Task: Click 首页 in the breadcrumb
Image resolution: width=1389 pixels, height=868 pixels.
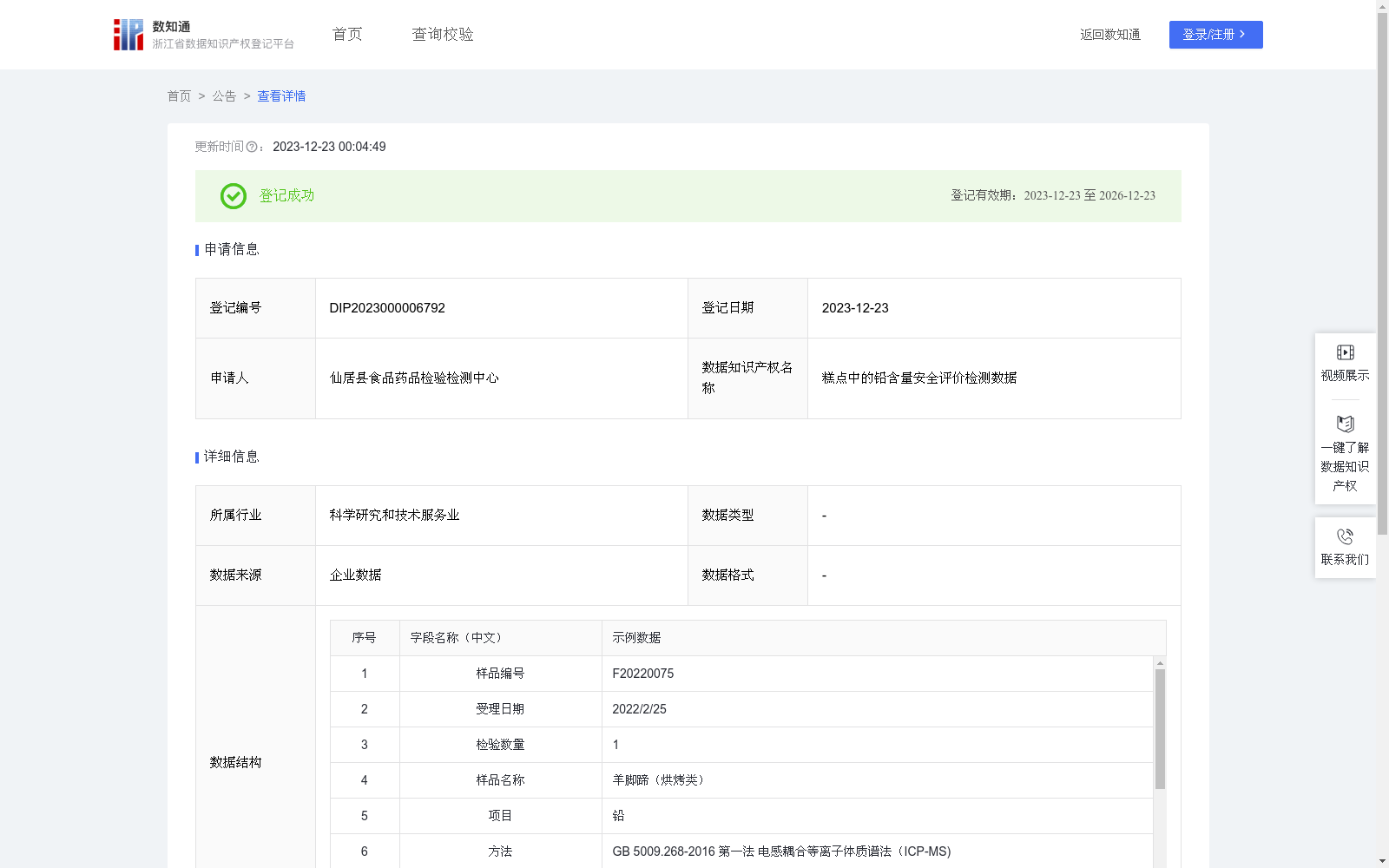Action: click(179, 96)
